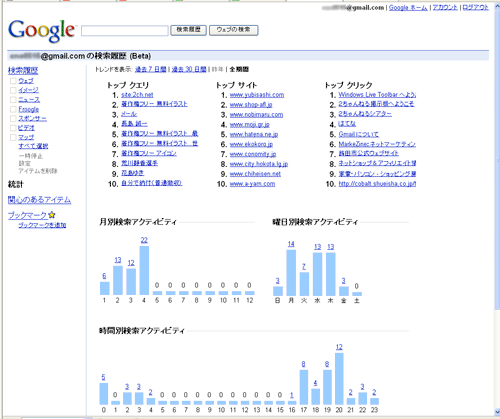Tick the スポンサー checkbox in sidebar
The height and width of the screenshot is (419, 500).
(x=13, y=119)
